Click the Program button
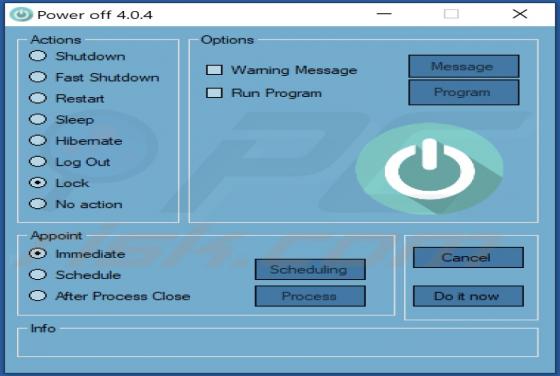560x376 pixels. coord(464,92)
